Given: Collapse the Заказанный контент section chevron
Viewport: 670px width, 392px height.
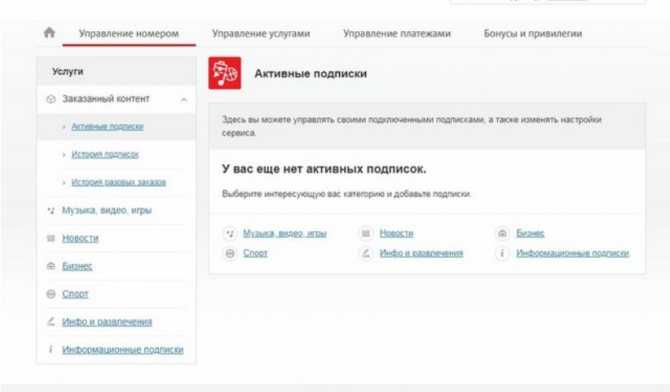Looking at the screenshot, I should click(184, 99).
